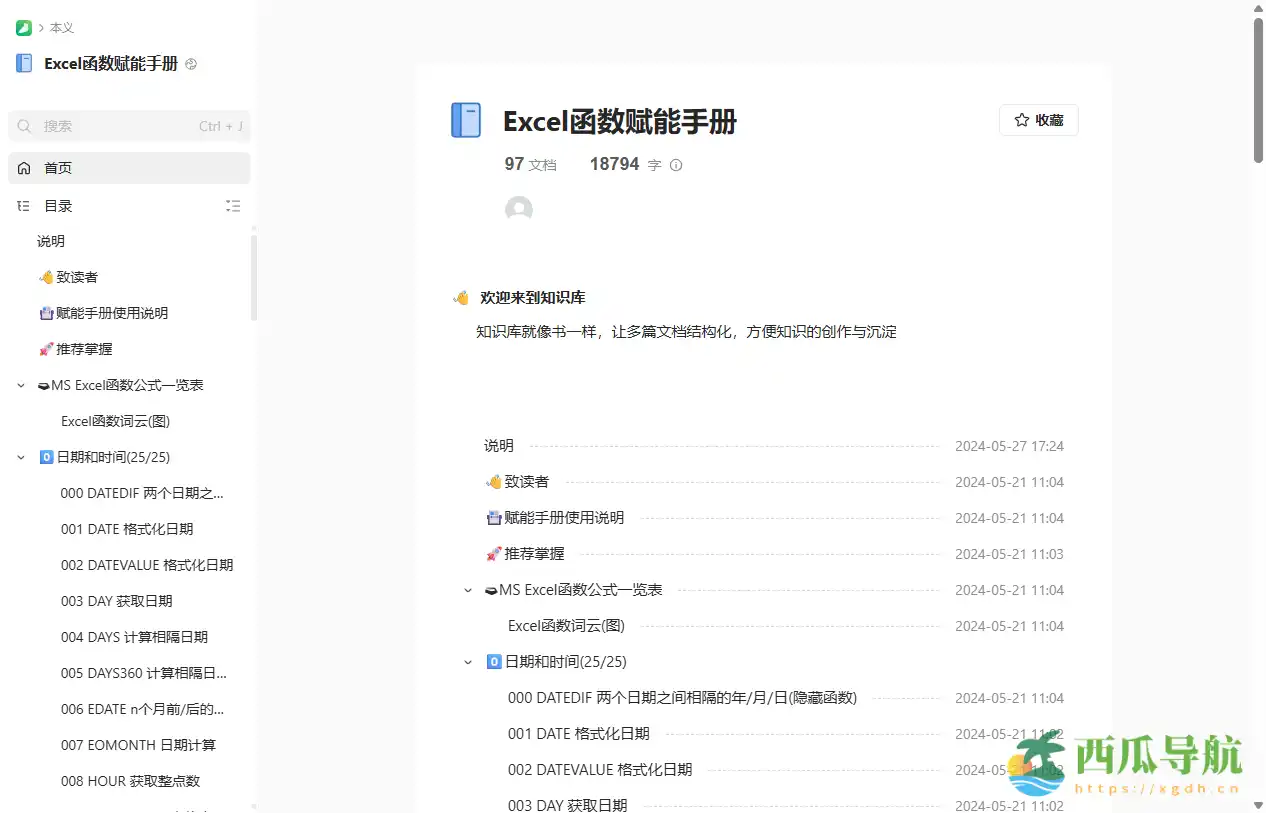This screenshot has width=1266, height=813.
Task: Click the directory tree icon beside 目录
Action: [22, 206]
